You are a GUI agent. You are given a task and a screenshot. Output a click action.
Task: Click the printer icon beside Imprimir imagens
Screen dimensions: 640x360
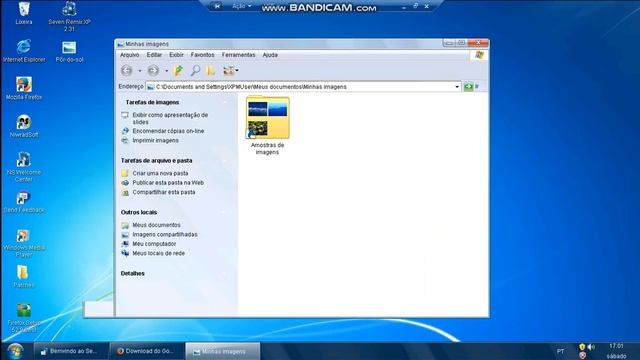(125, 140)
